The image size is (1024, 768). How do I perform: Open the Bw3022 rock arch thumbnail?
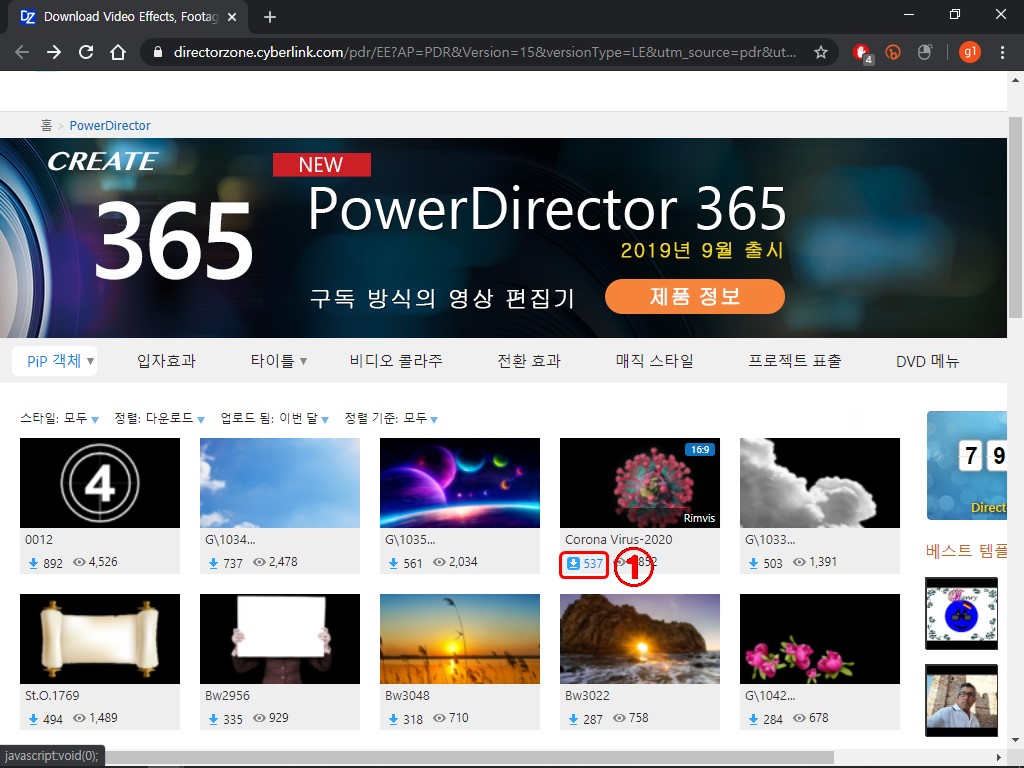coord(640,639)
